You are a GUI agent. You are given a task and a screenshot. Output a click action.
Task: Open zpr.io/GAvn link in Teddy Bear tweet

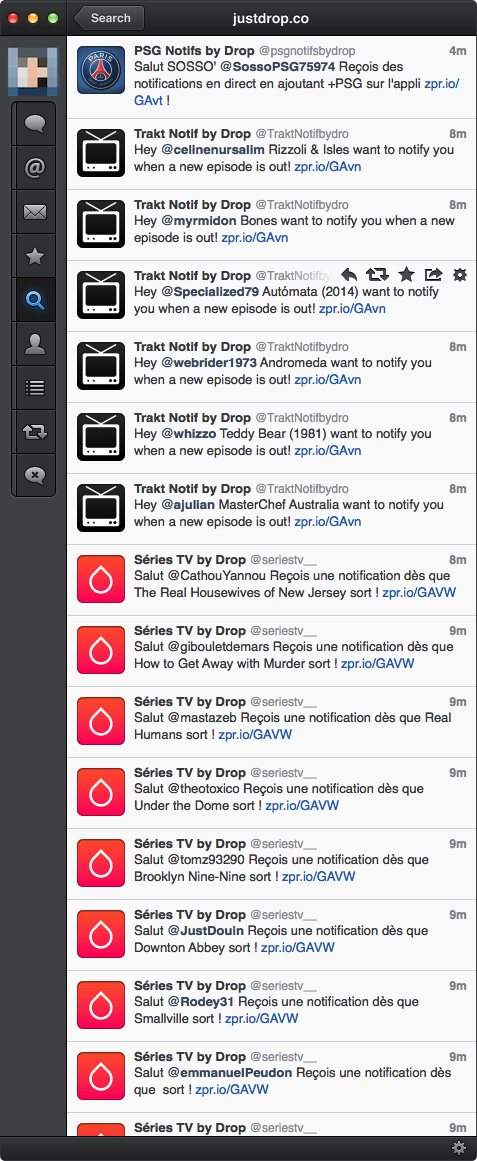[x=328, y=451]
